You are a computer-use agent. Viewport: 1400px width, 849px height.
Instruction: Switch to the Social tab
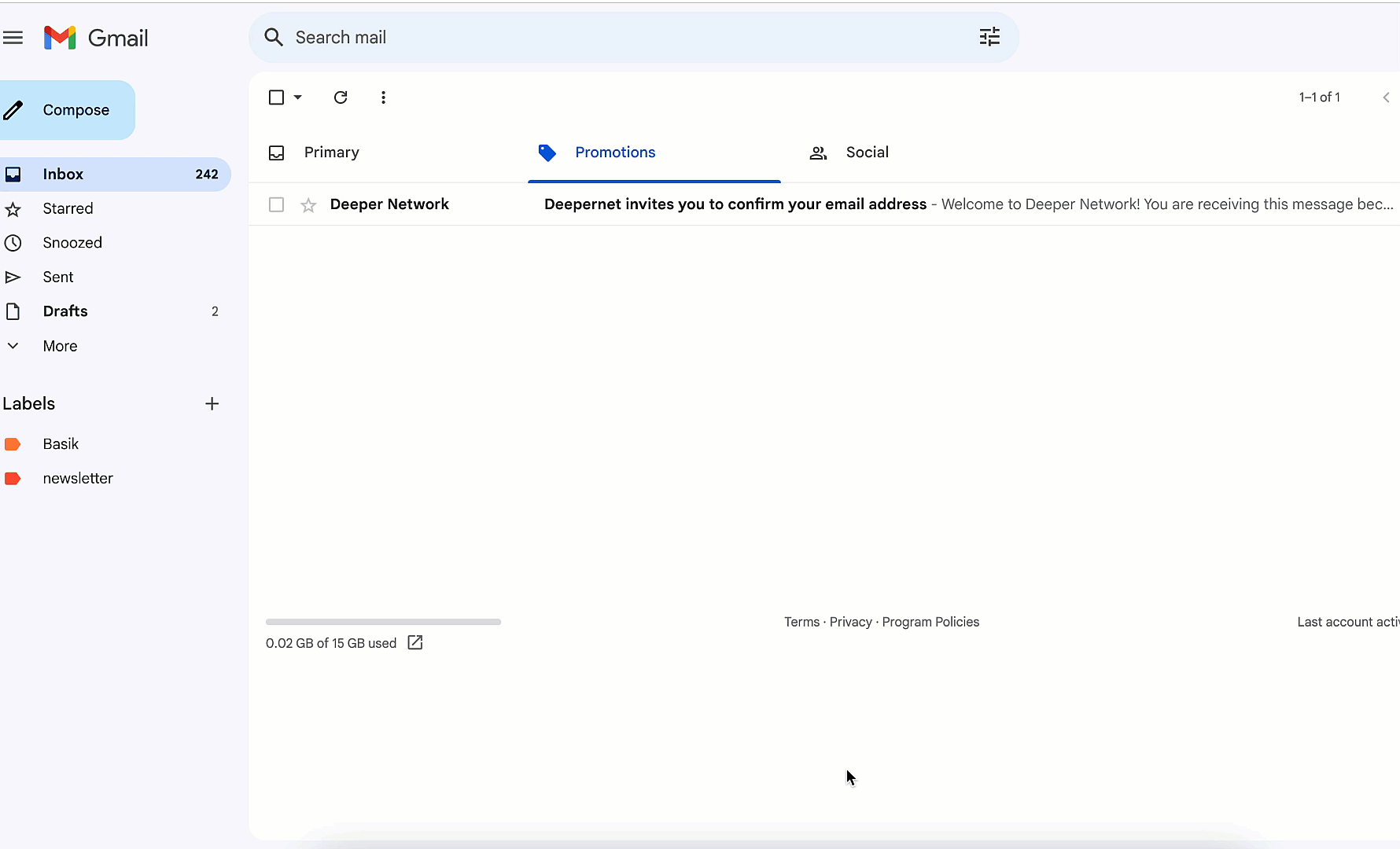click(866, 153)
